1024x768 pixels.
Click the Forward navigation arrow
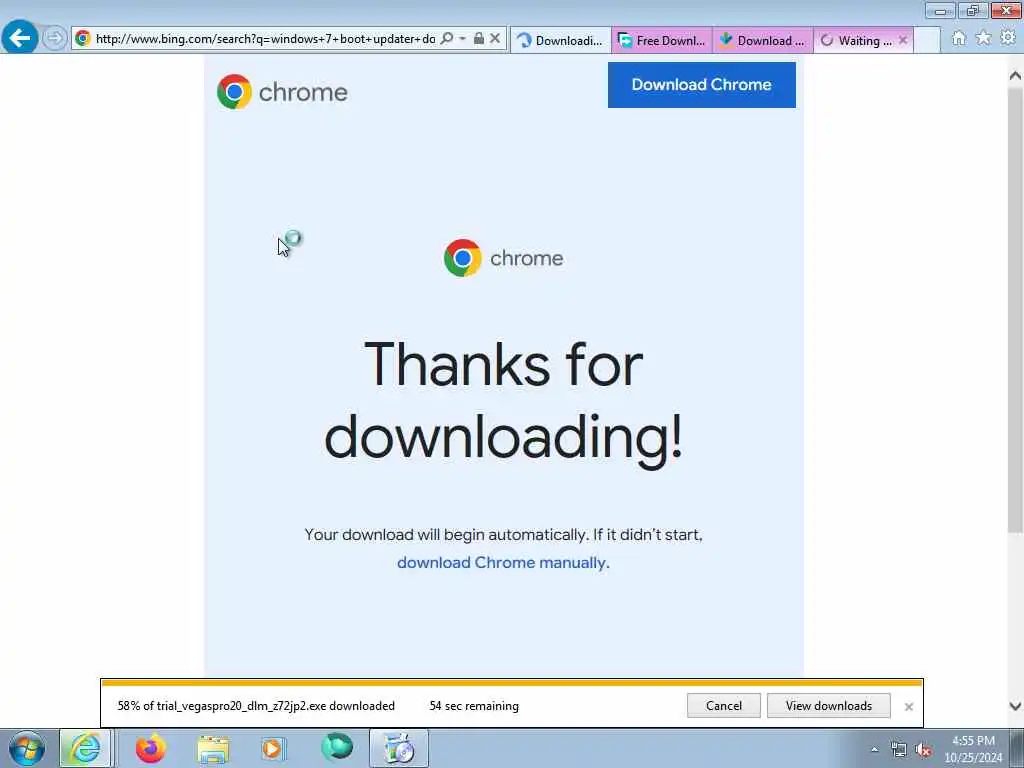[55, 39]
